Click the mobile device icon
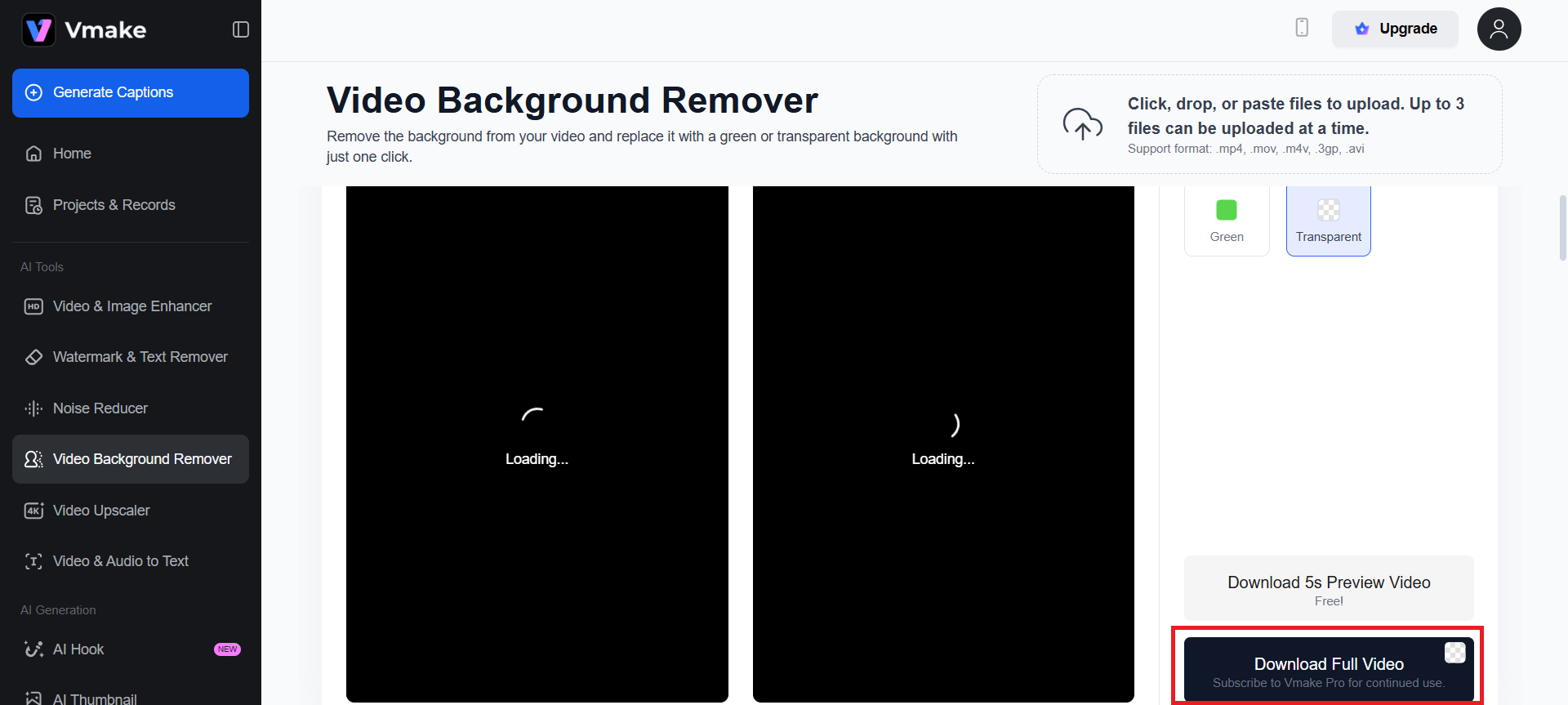 click(x=1302, y=28)
